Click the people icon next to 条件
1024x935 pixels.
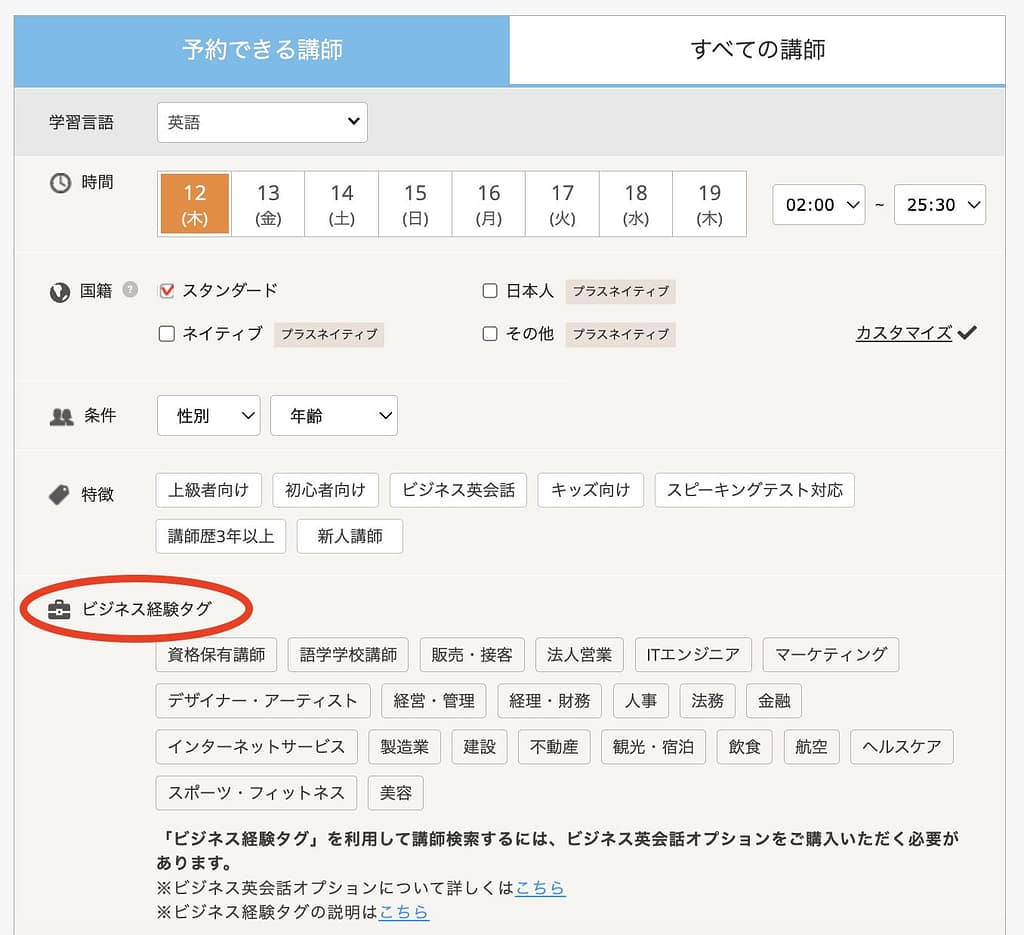pos(62,415)
